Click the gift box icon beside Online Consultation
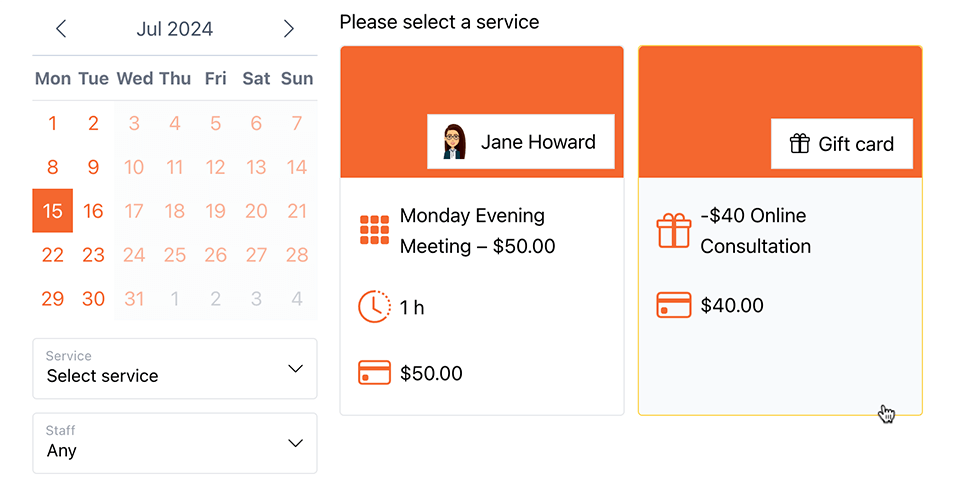 (x=674, y=230)
